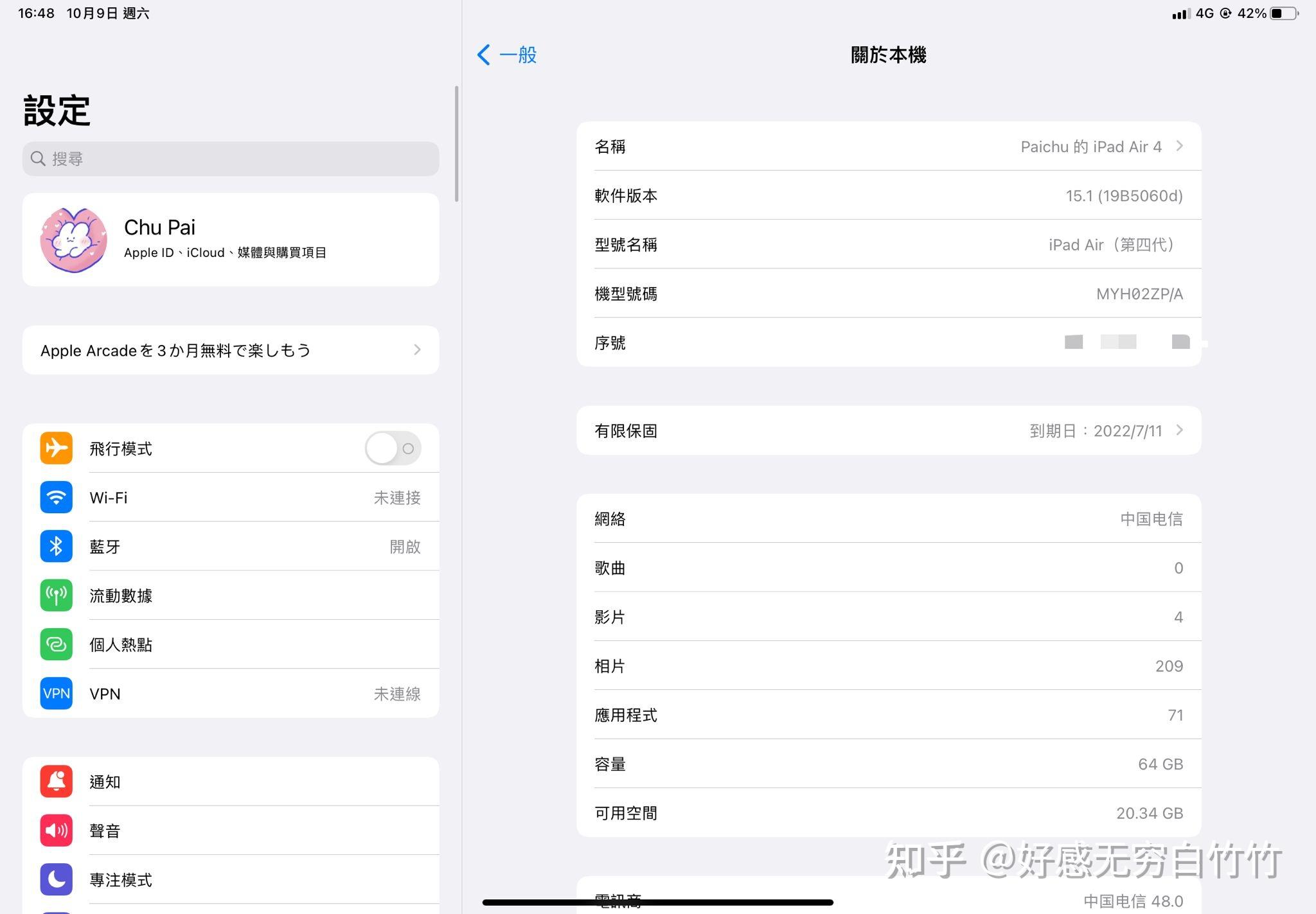Tap Chu Pai's profile avatar
Viewport: 1316px width, 914px height.
(x=73, y=240)
